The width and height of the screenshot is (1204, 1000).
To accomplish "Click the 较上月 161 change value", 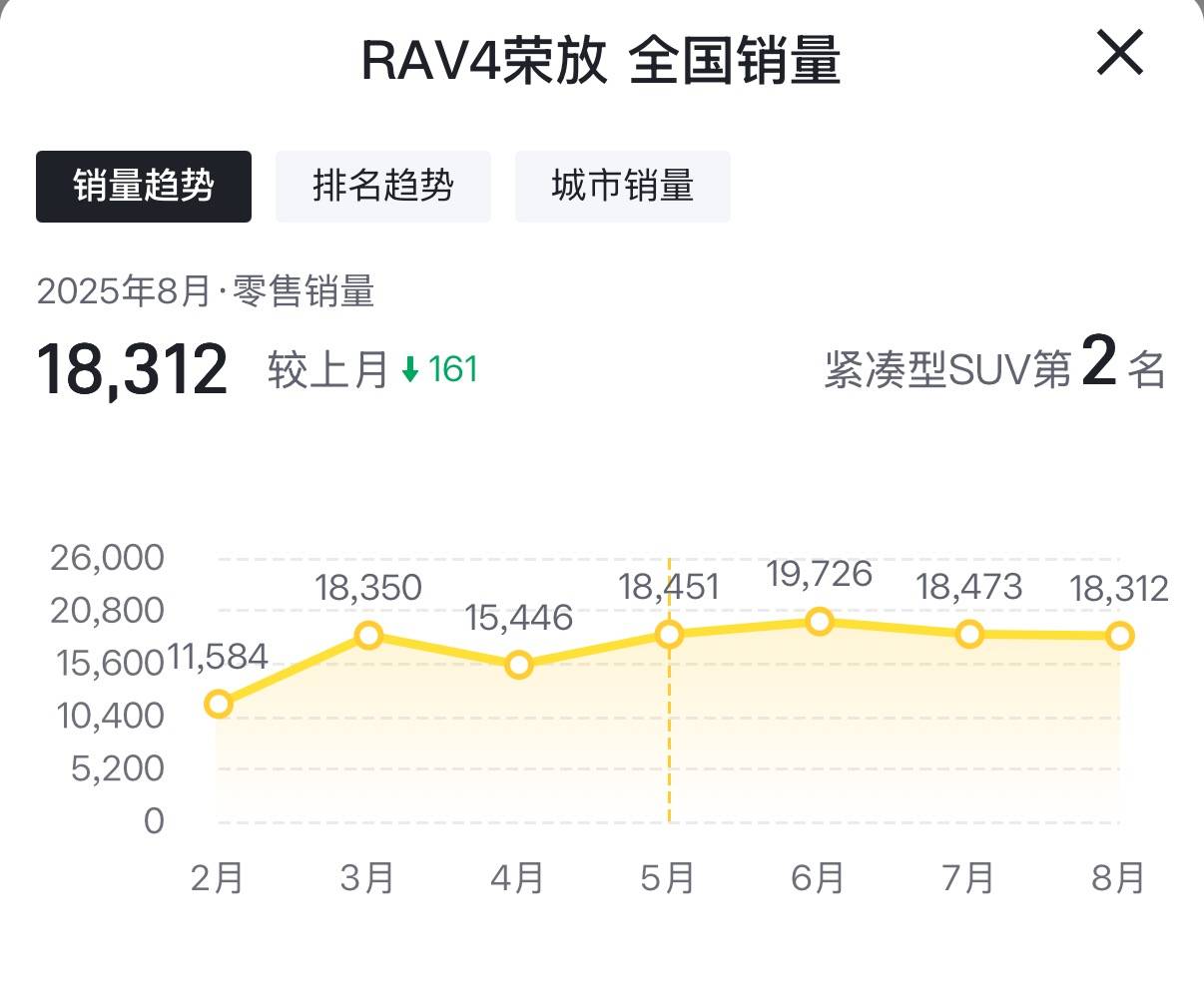I will (369, 369).
